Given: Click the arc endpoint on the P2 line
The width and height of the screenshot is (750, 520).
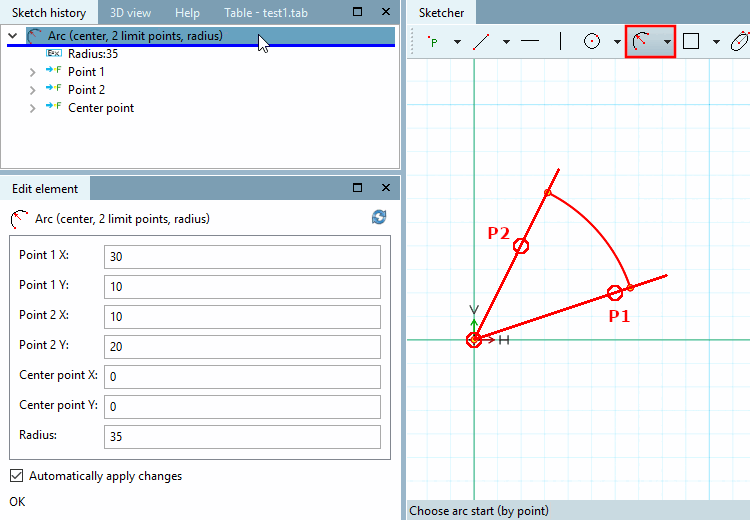Looking at the screenshot, I should click(548, 193).
